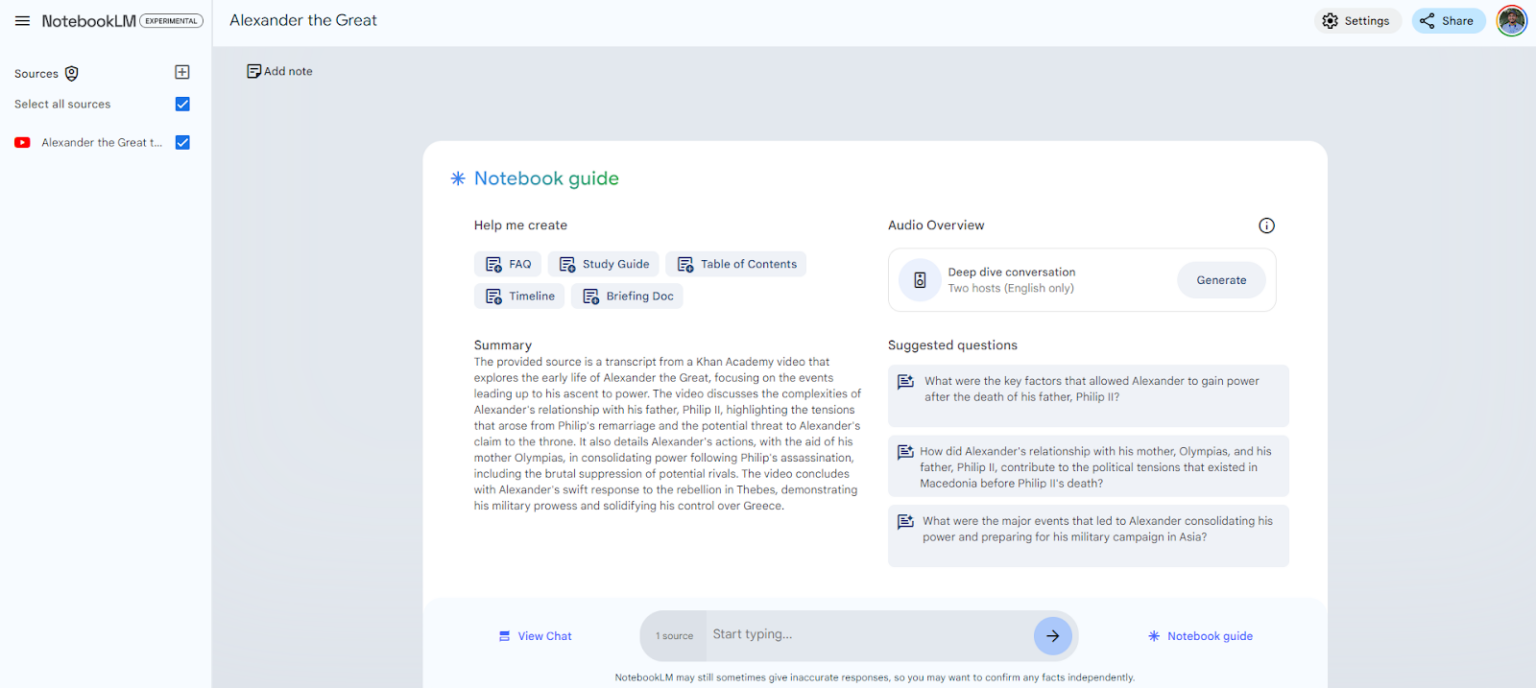Open the Settings menu

click(1355, 21)
